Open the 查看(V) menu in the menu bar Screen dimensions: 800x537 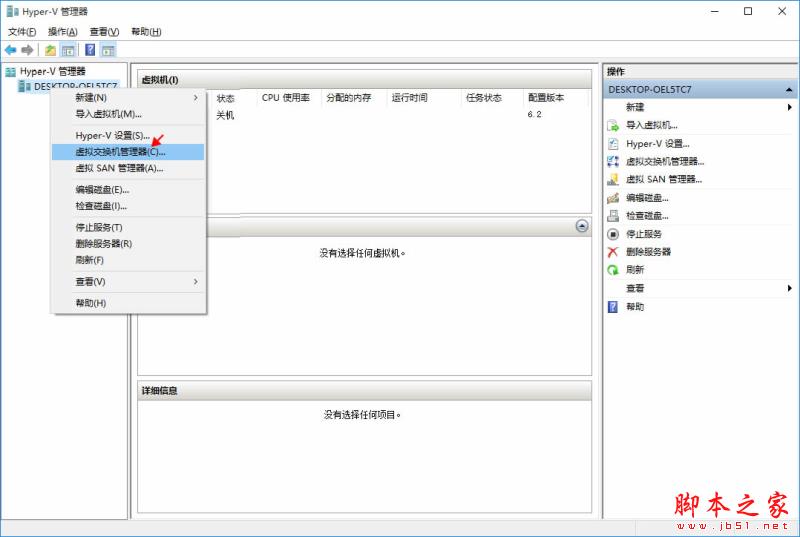[x=104, y=32]
